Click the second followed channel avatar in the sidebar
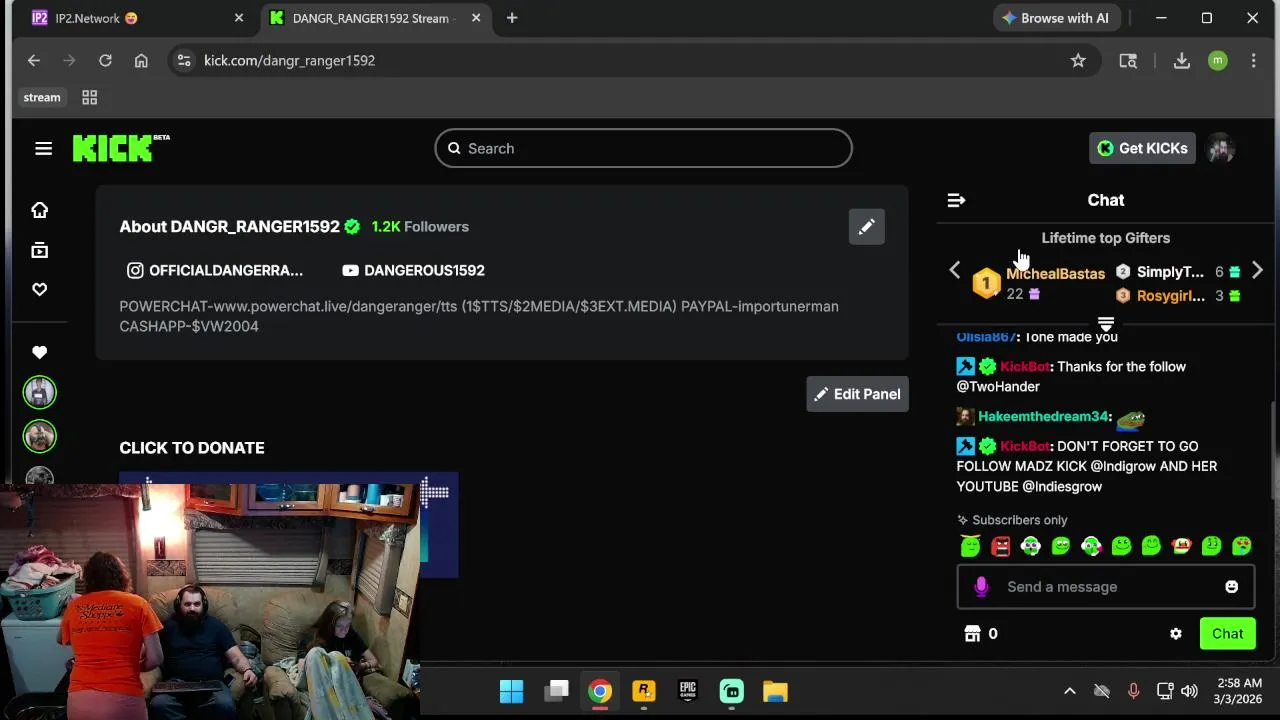Viewport: 1280px width, 720px height. [x=40, y=436]
